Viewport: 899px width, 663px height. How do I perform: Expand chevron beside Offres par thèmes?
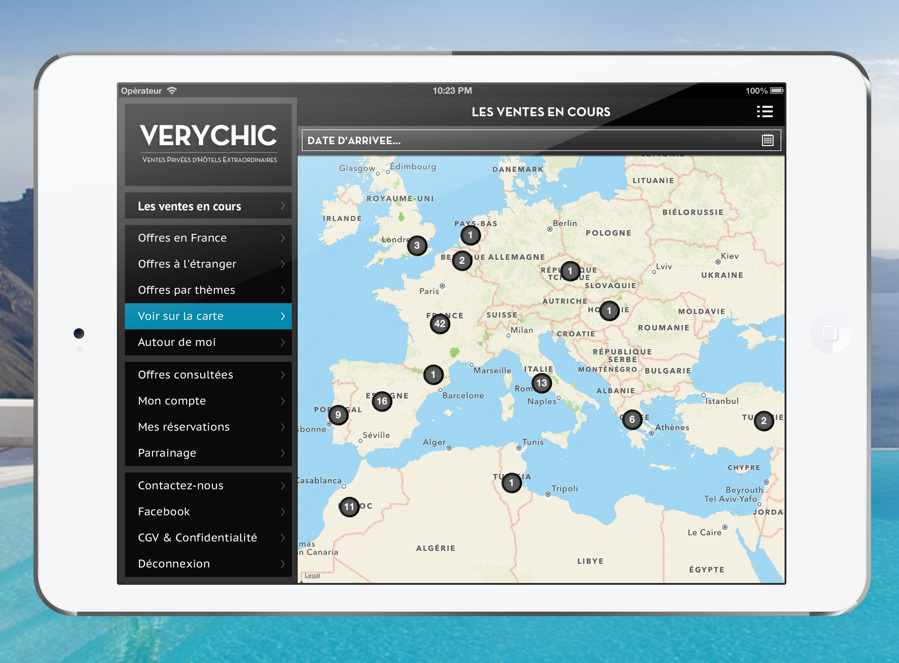pyautogui.click(x=283, y=290)
